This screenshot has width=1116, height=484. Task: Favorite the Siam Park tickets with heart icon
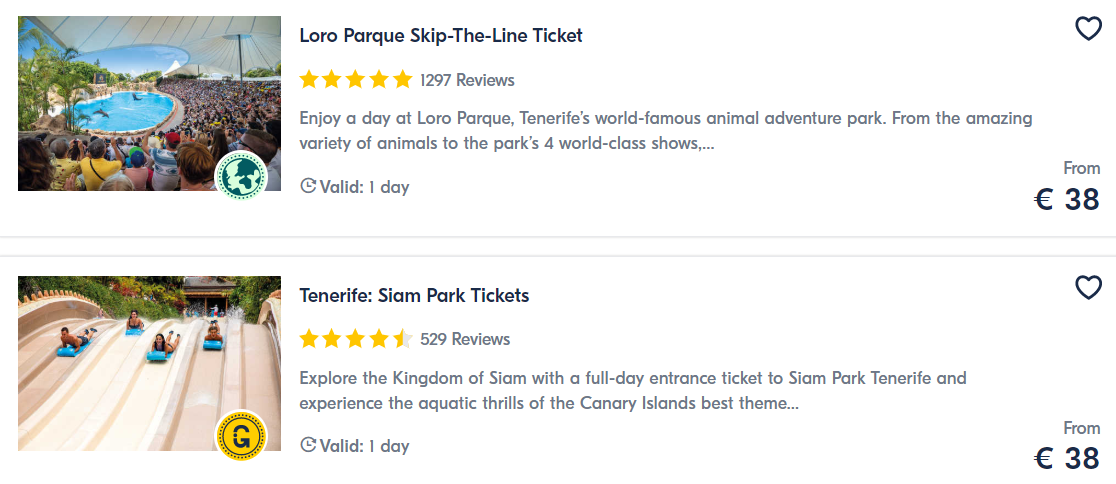click(1088, 288)
